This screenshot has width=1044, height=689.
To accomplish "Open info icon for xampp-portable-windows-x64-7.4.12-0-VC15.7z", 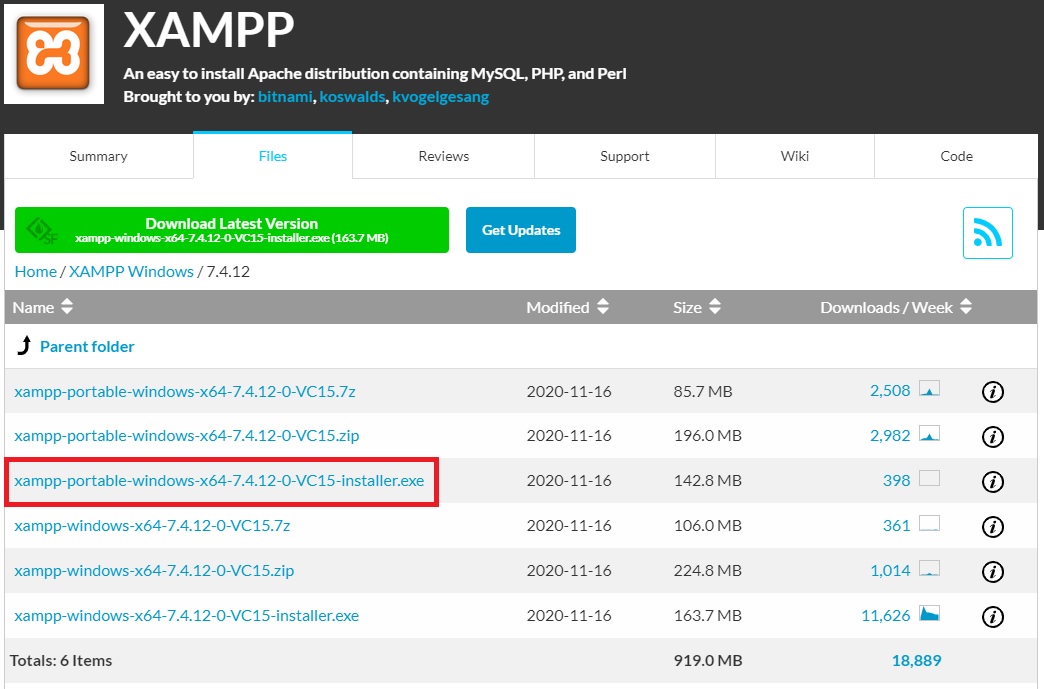I will coord(993,392).
